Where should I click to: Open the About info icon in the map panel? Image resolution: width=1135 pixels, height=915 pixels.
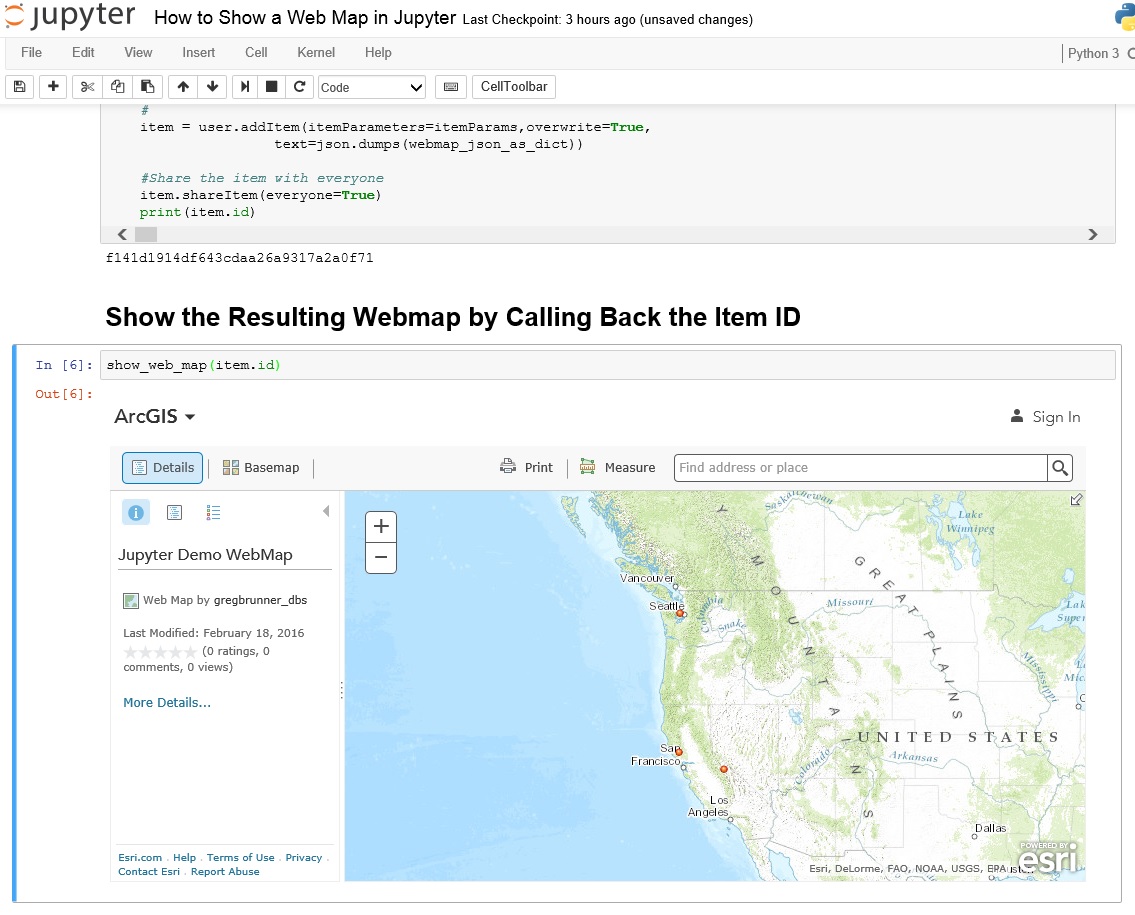coord(135,513)
